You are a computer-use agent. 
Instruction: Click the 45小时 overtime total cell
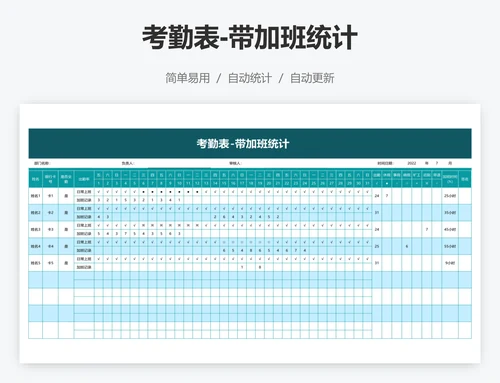point(450,230)
